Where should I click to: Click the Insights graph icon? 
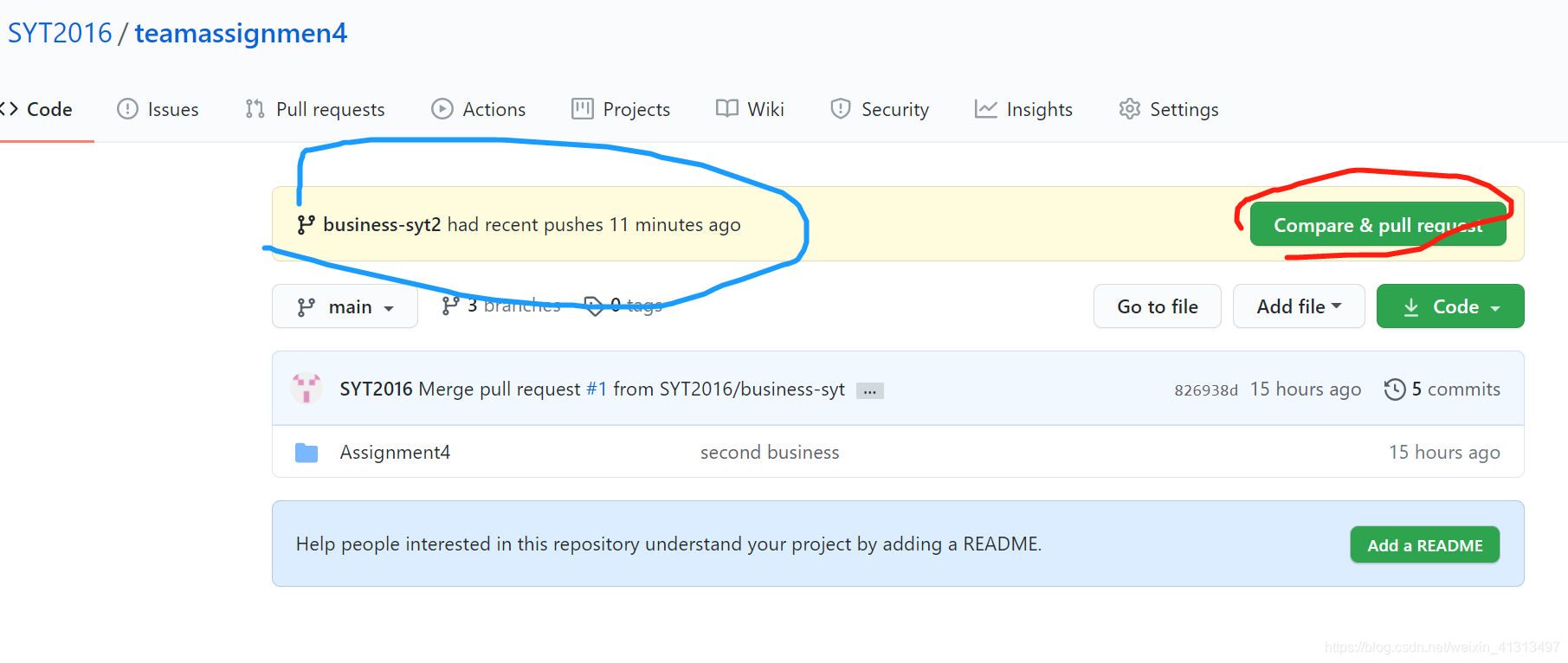tap(985, 109)
